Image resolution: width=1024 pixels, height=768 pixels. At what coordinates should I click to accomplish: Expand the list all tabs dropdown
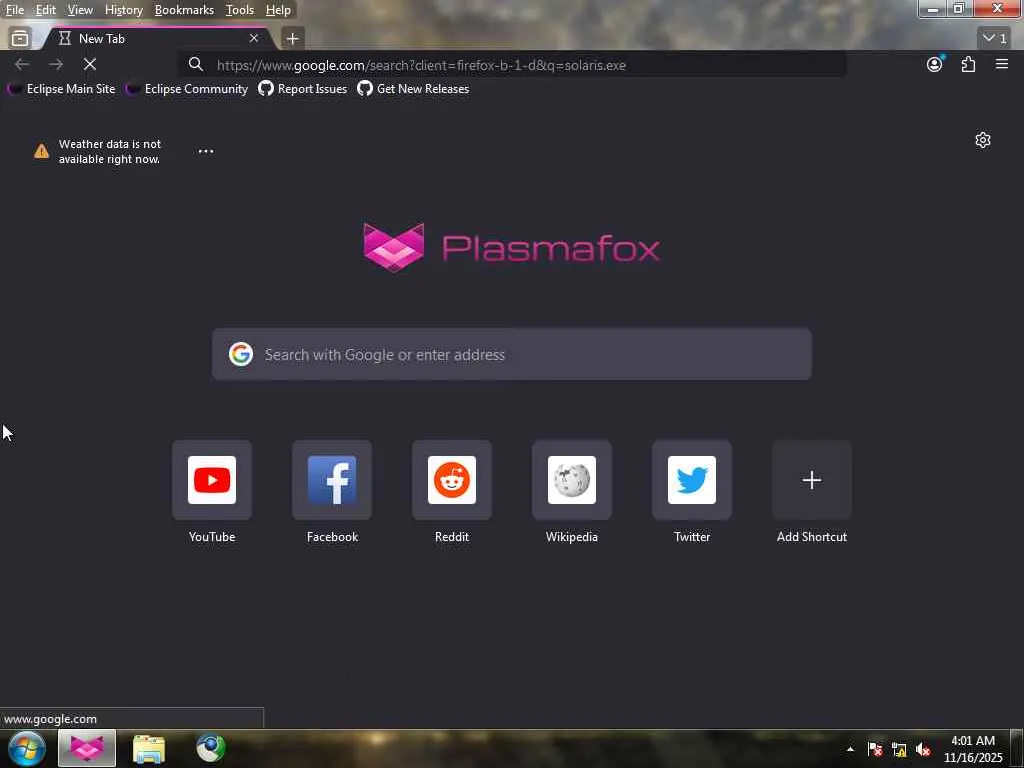[995, 39]
